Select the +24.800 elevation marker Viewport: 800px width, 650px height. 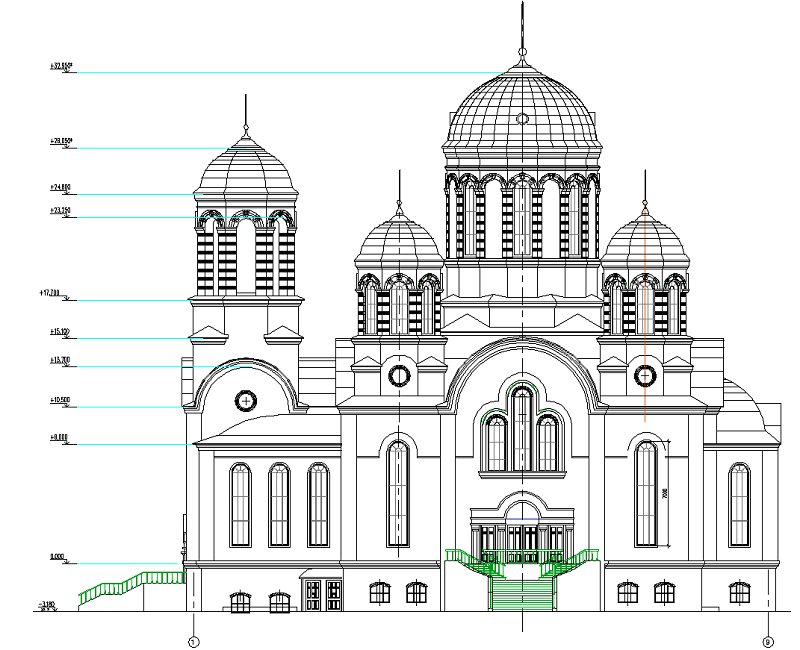tap(59, 187)
